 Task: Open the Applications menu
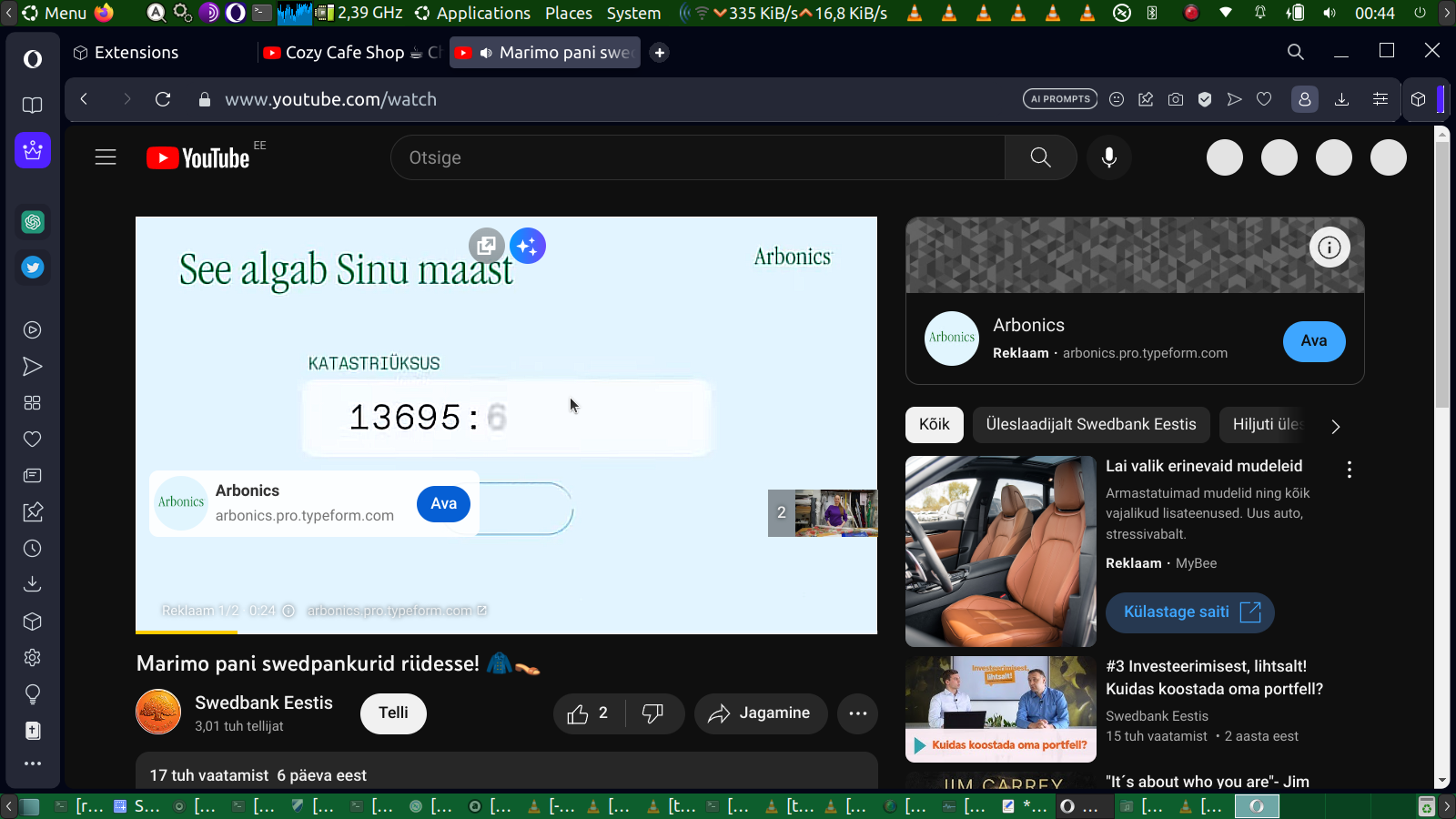(473, 13)
